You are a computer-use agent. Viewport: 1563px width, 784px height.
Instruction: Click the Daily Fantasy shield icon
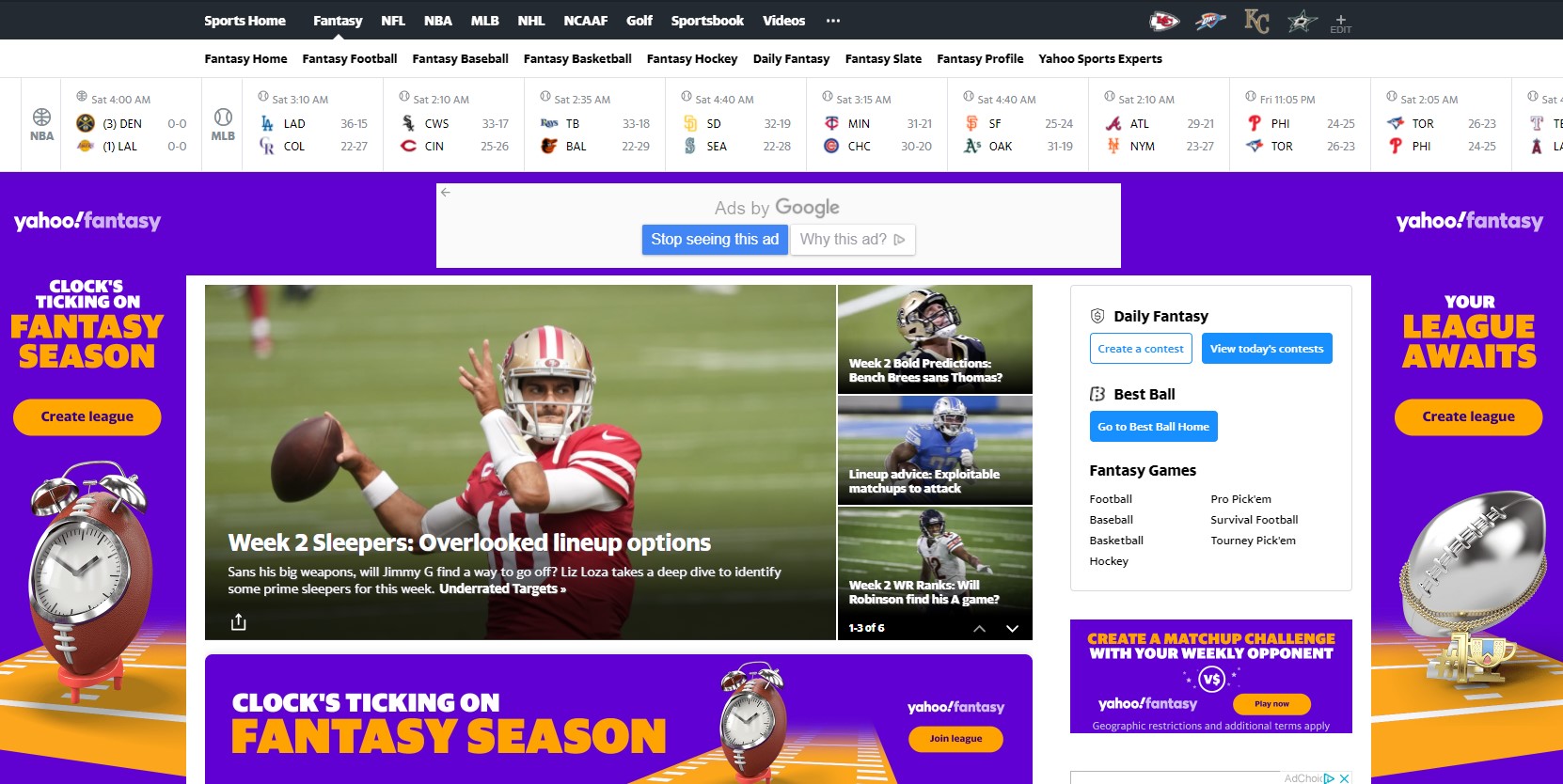point(1097,316)
